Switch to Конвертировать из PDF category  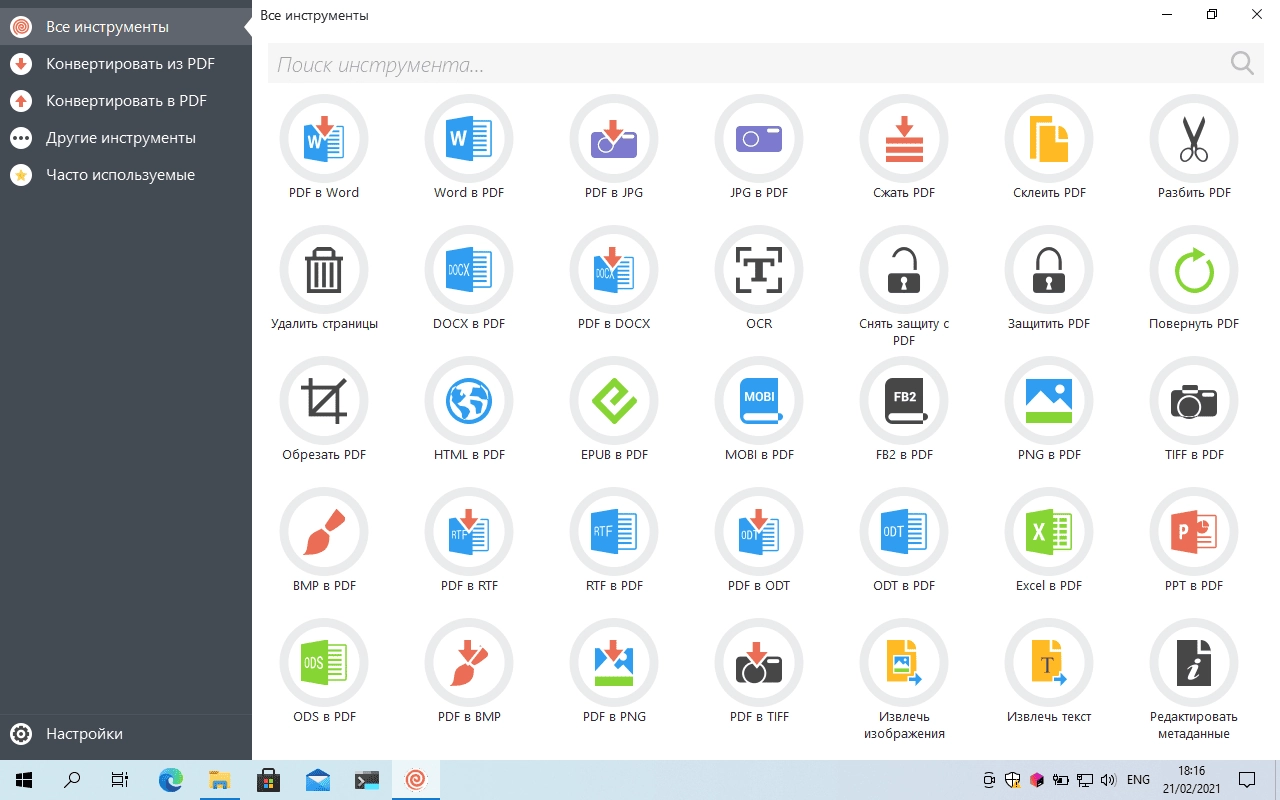(126, 64)
